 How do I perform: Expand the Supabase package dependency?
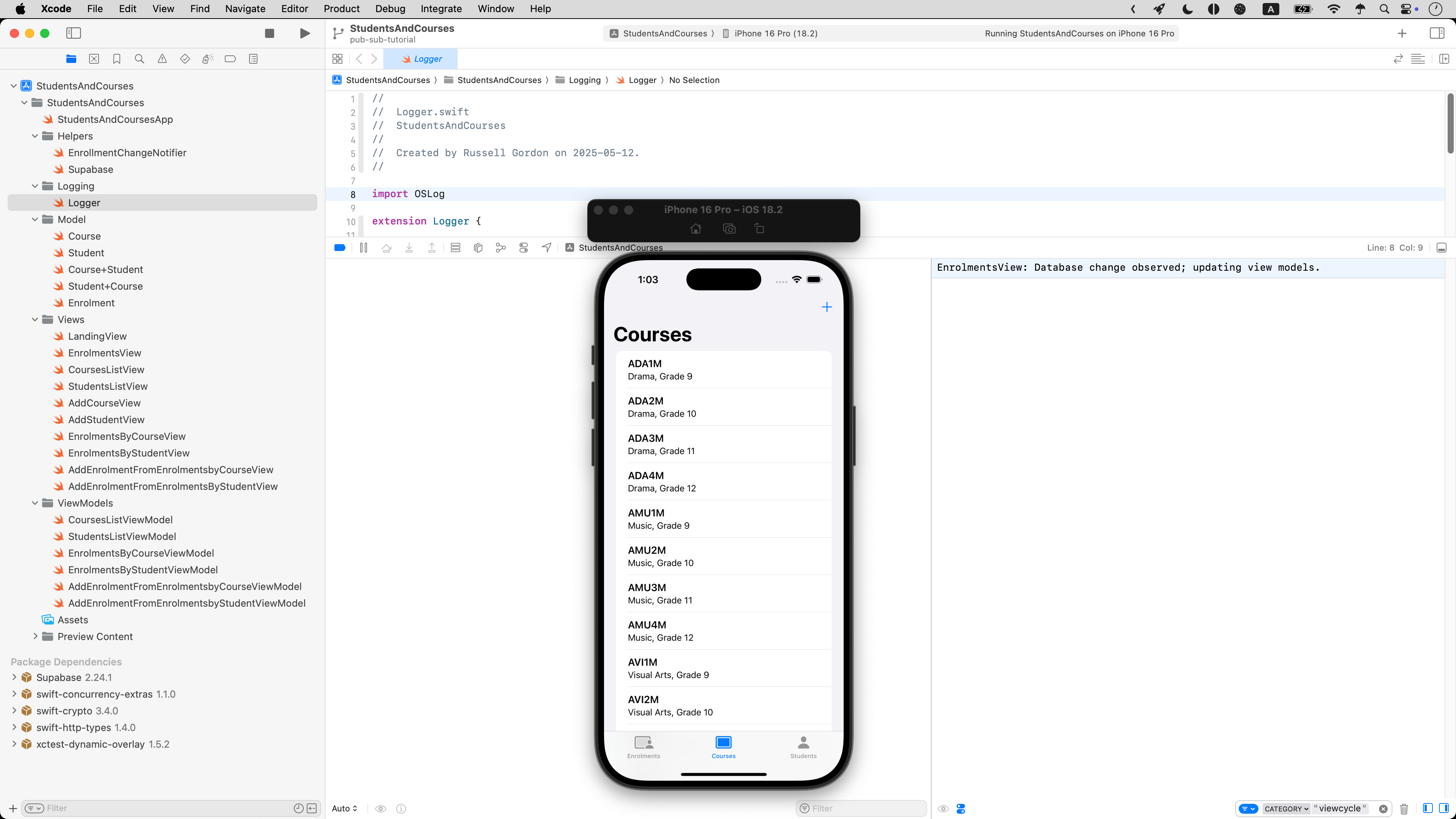[x=14, y=677]
